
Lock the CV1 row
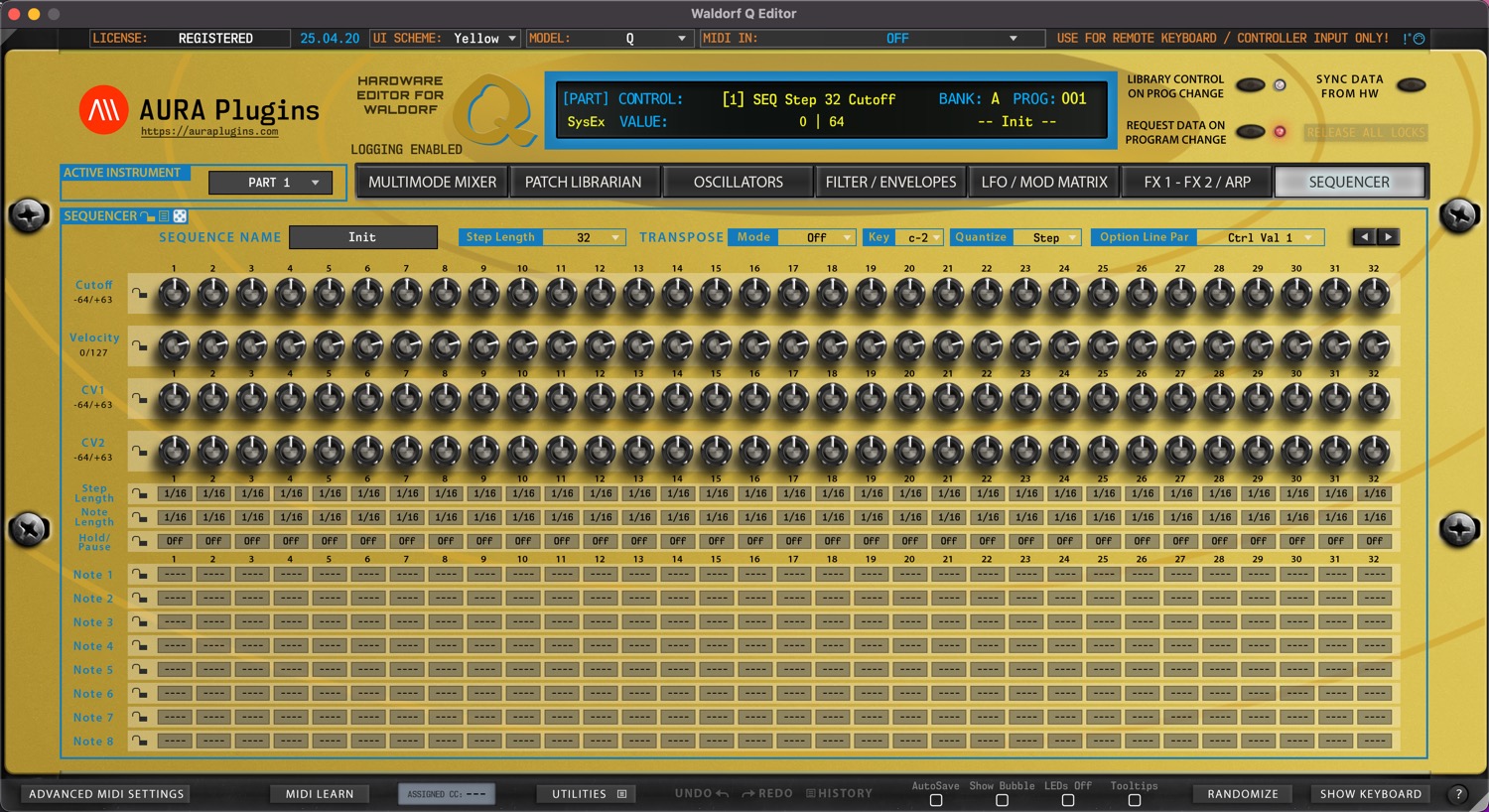[x=140, y=399]
